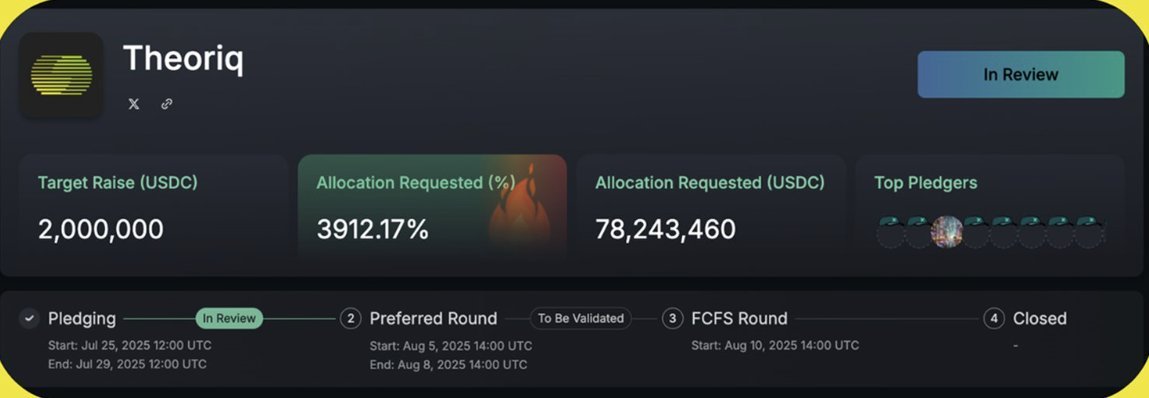Click the To Be Validated badge
The height and width of the screenshot is (398, 1149).
click(581, 318)
